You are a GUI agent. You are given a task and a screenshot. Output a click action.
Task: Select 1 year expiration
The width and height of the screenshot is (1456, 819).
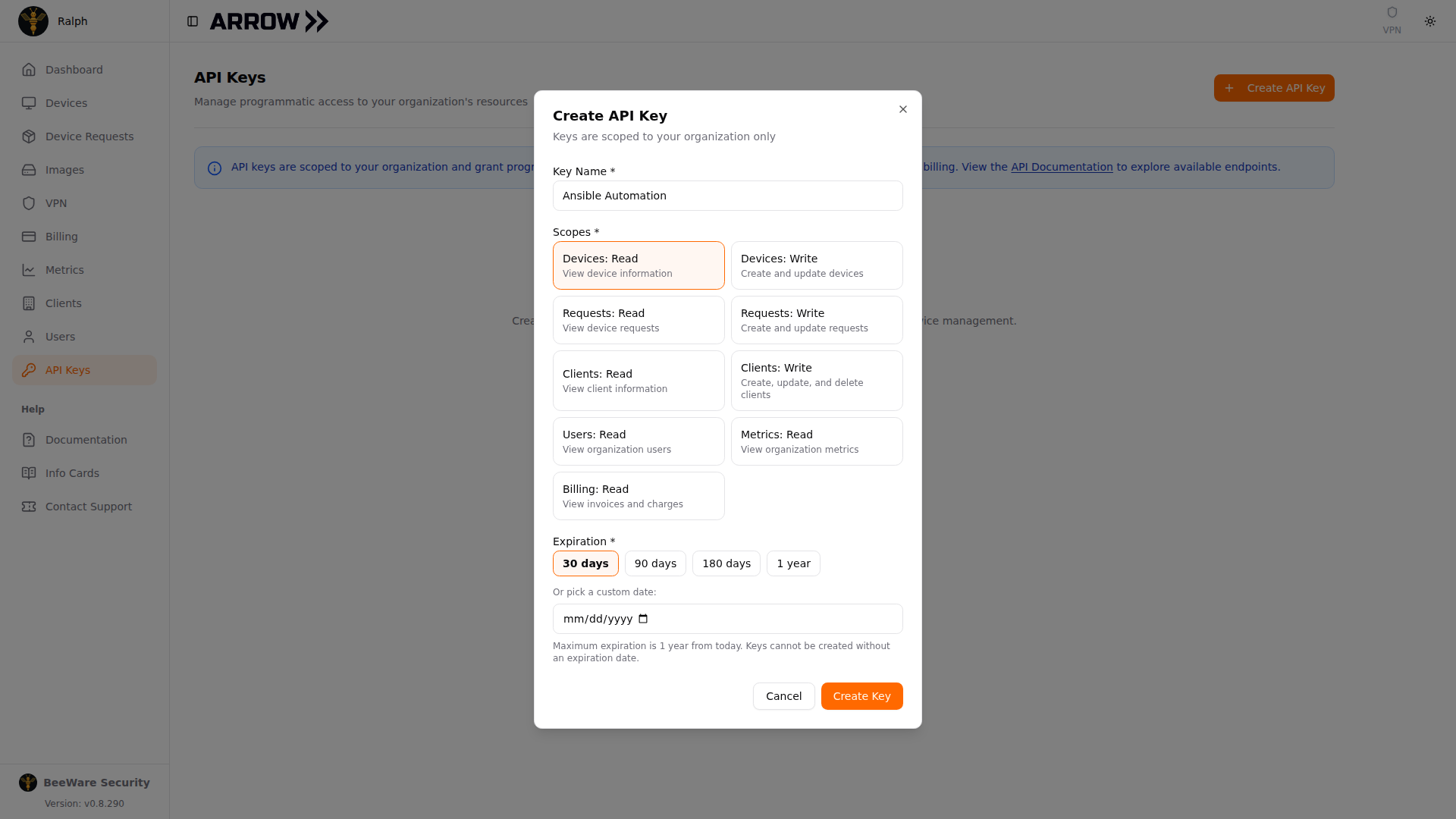pyautogui.click(x=793, y=563)
